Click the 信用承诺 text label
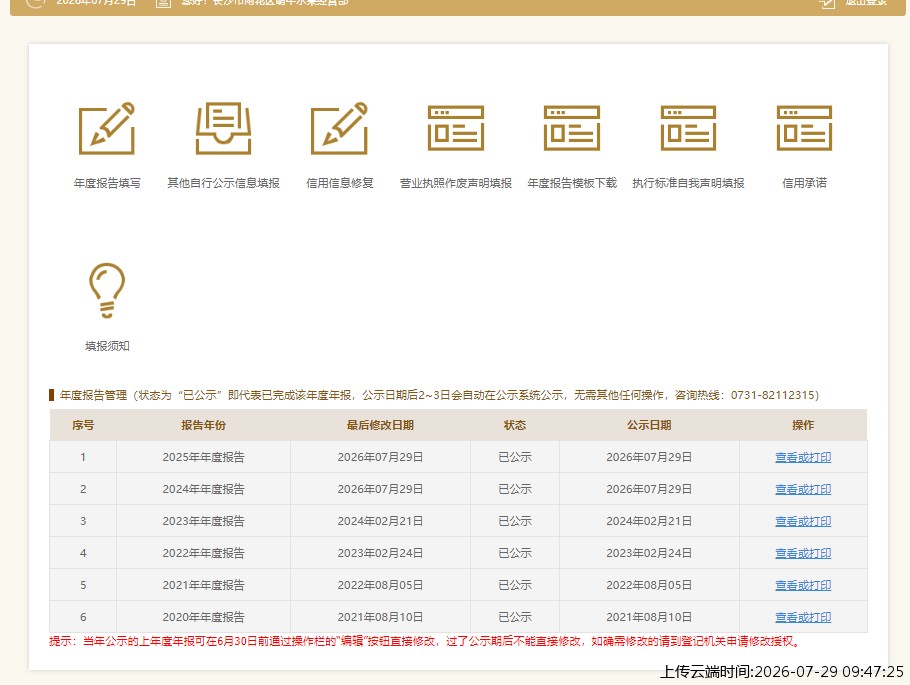This screenshot has width=910, height=685. (804, 183)
